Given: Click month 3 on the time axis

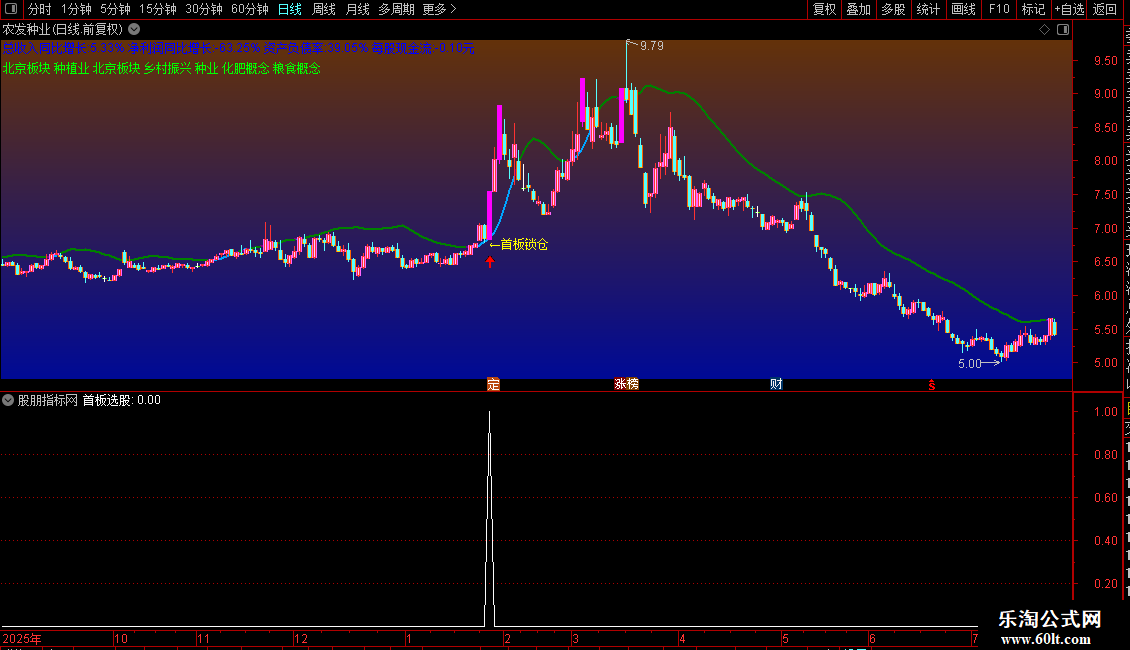Looking at the screenshot, I should point(575,638).
